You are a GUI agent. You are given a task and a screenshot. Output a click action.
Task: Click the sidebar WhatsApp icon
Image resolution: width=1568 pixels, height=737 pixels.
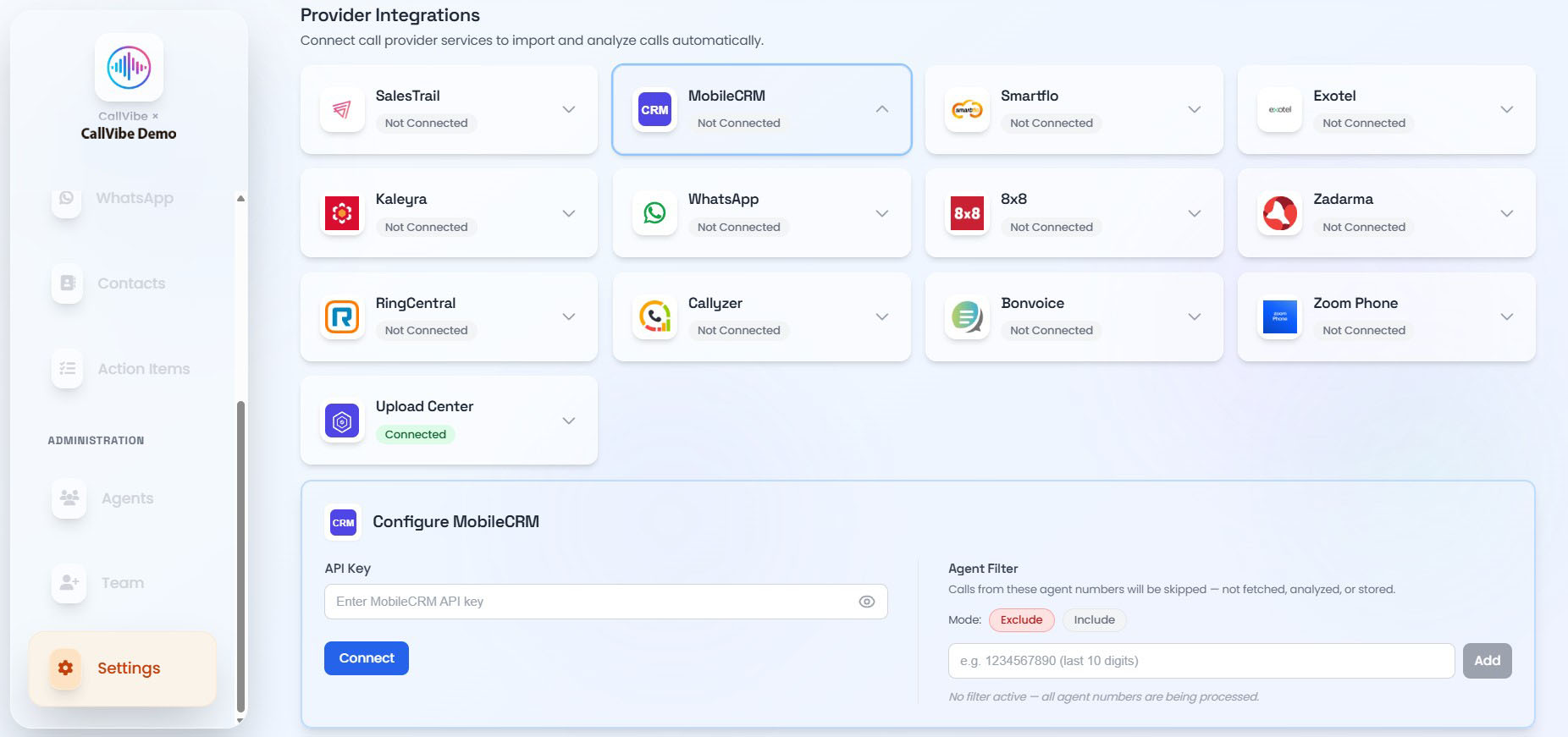pos(66,198)
